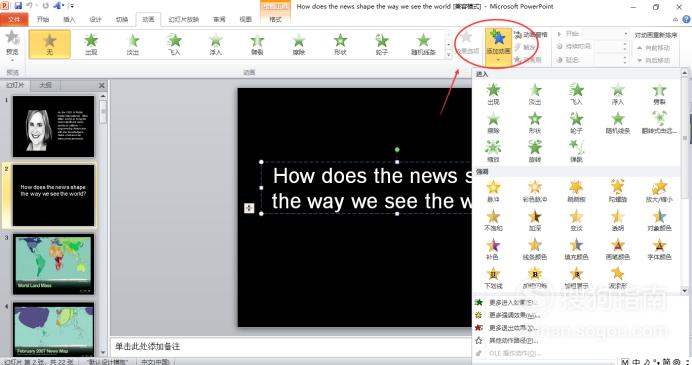The height and width of the screenshot is (365, 692).
Task: Select 无 (None) animation in ribbon gallery
Action: point(49,44)
